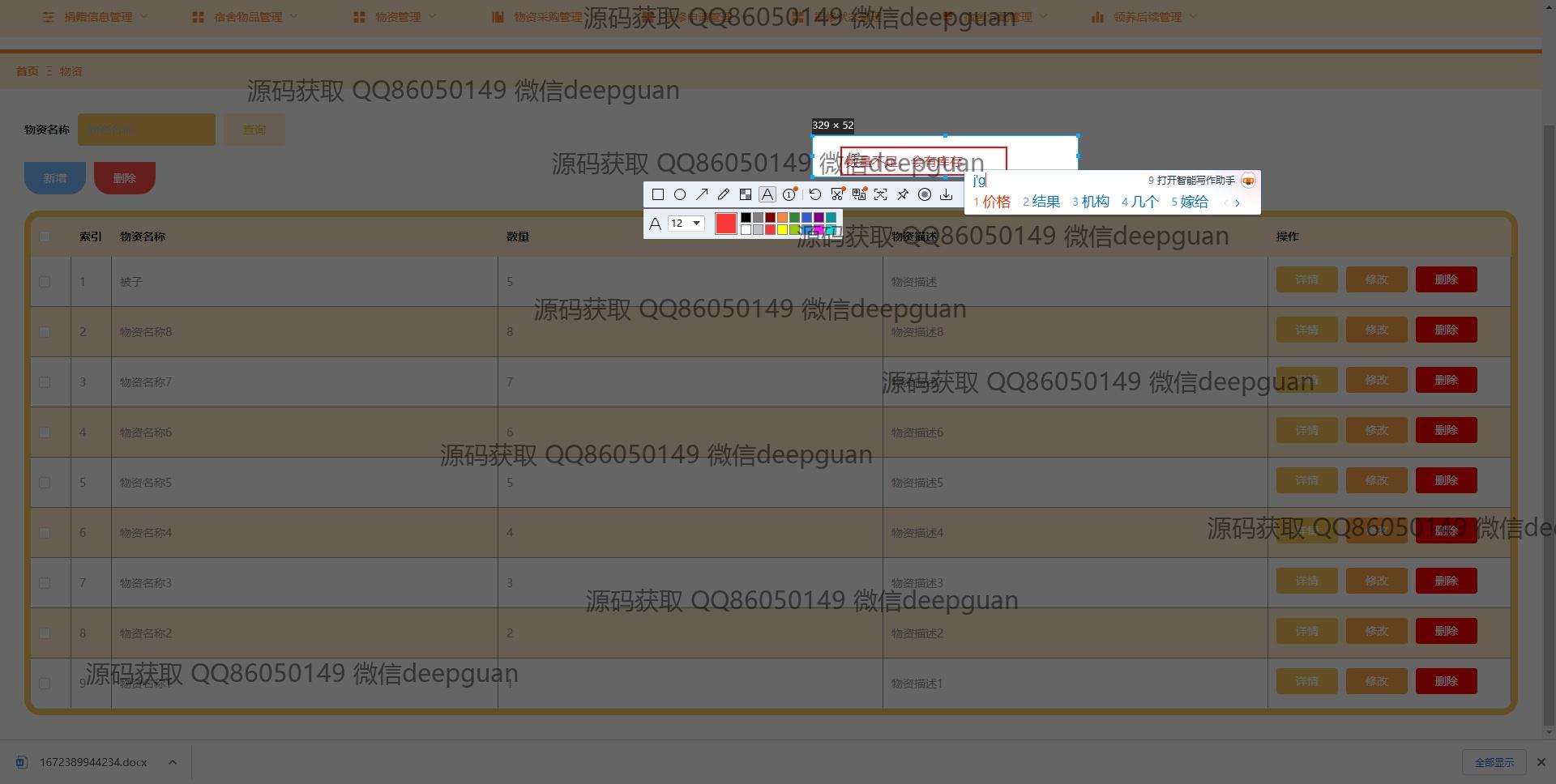Click 删除 for the 物资名称2 row
Viewport: 1556px width, 784px height.
[1447, 631]
